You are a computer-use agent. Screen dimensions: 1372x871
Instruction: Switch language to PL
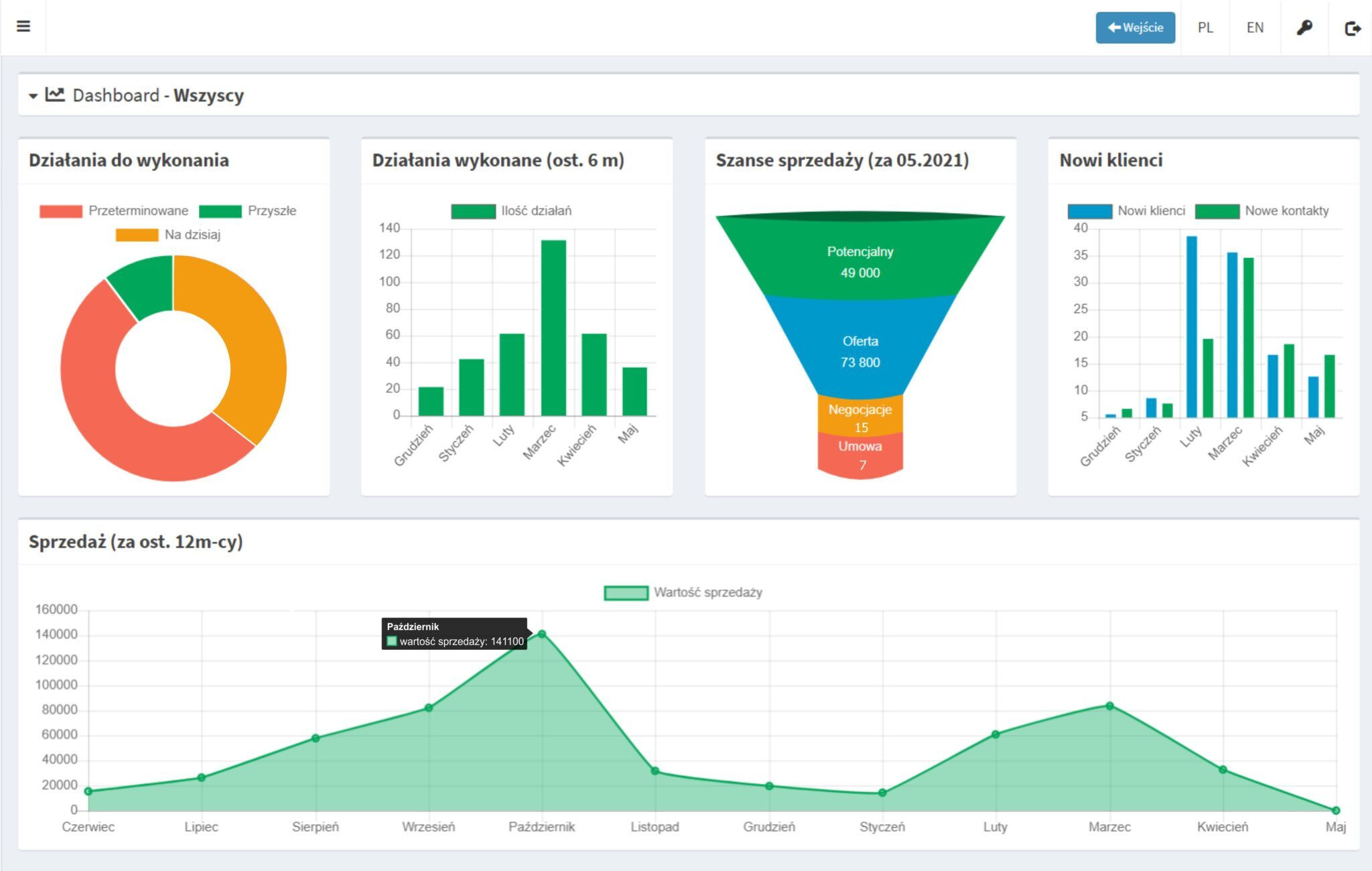(x=1205, y=27)
